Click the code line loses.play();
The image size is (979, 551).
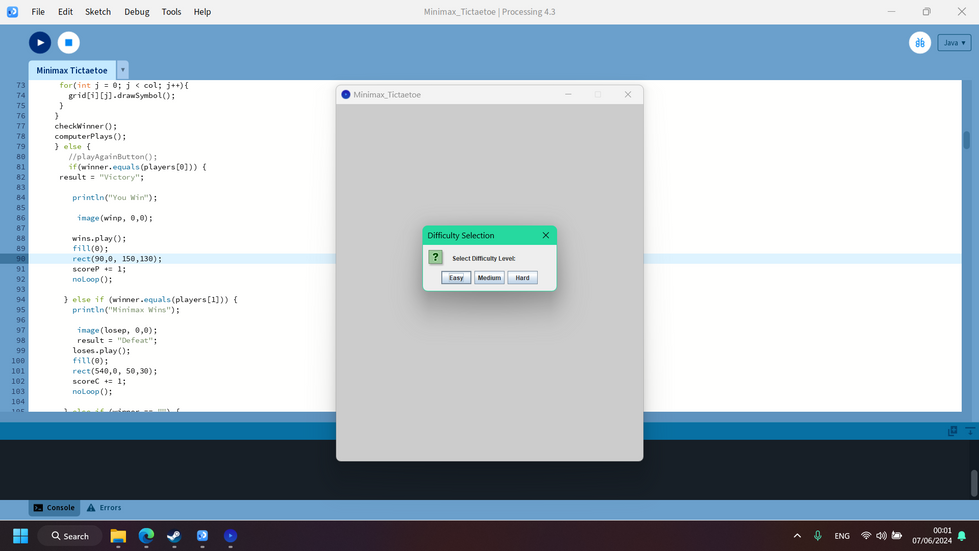click(x=101, y=350)
